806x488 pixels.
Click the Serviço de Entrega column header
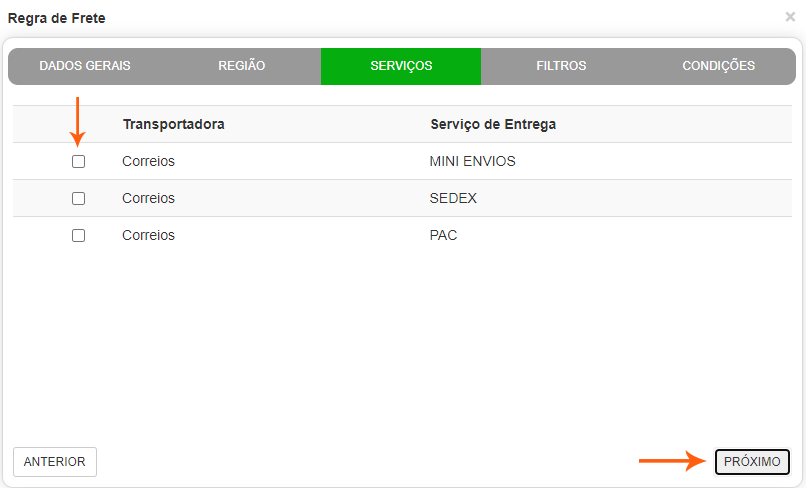(x=493, y=124)
